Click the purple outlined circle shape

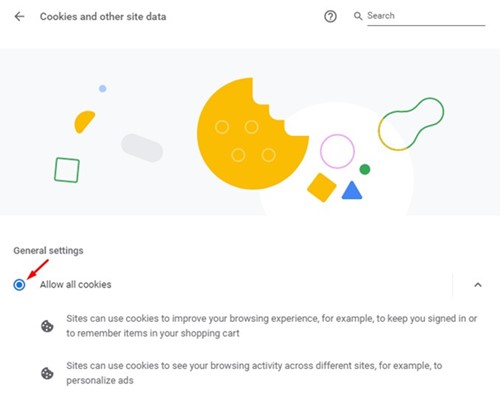pyautogui.click(x=337, y=151)
